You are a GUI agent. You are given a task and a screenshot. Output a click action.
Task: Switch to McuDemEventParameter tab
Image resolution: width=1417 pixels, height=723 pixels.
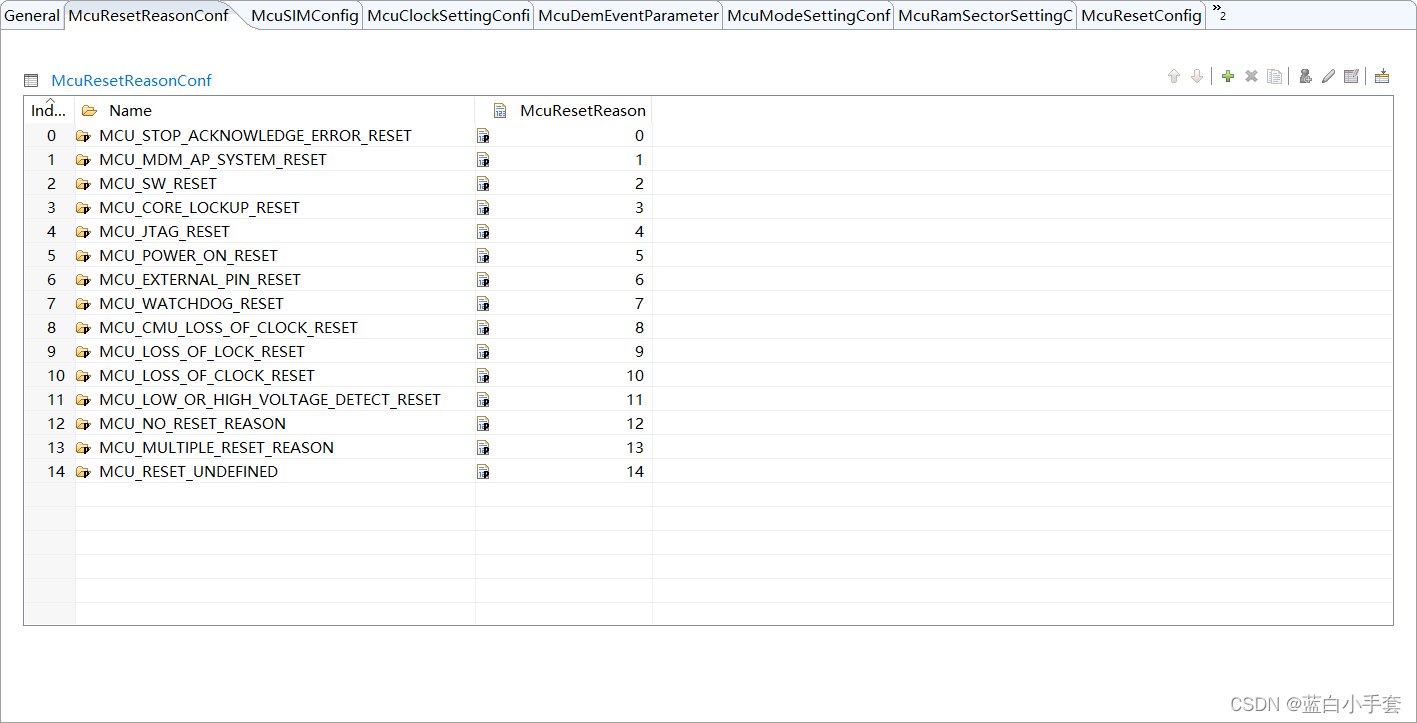628,15
